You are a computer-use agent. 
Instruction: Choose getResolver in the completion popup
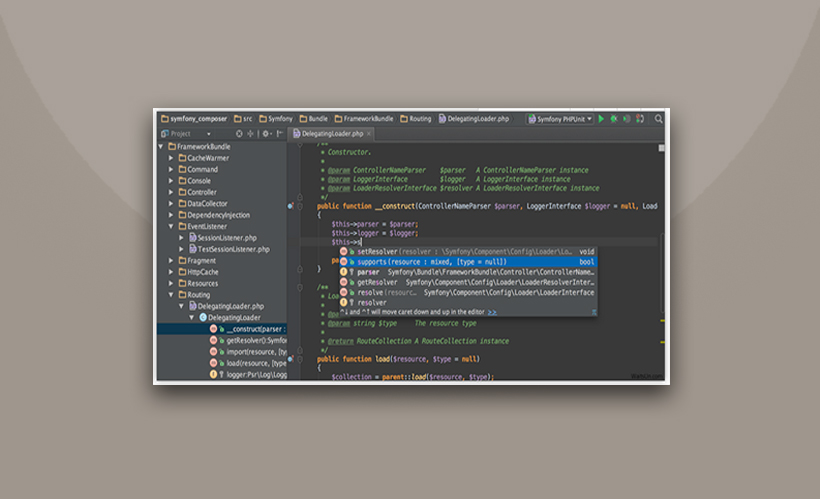[x=468, y=282]
